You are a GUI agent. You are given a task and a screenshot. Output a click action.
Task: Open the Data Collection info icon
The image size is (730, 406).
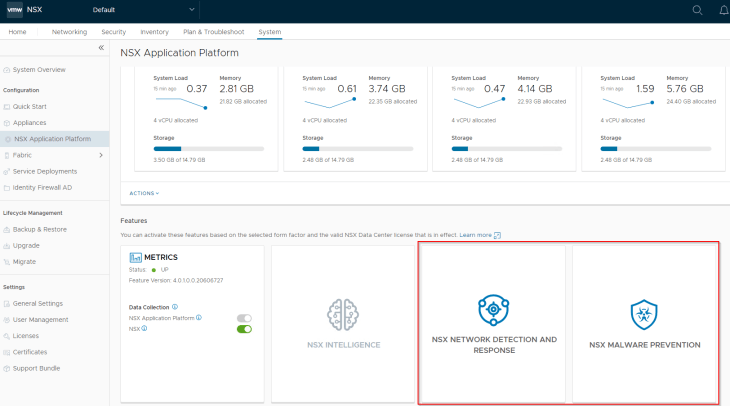pos(175,307)
